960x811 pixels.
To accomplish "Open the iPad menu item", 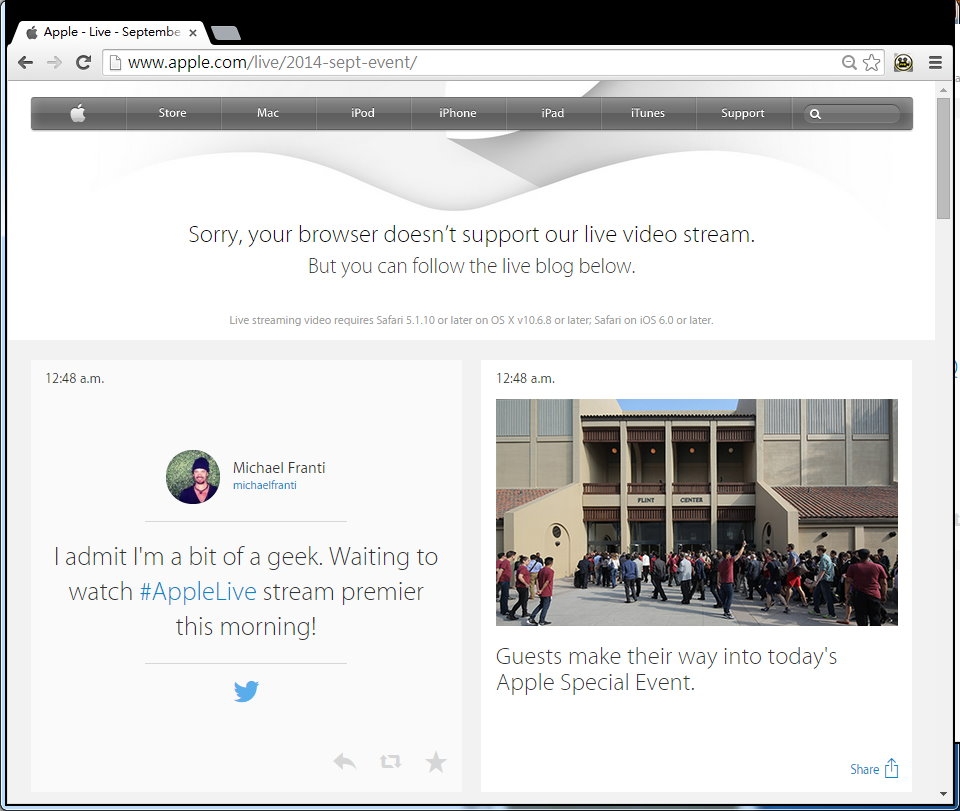I will pyautogui.click(x=553, y=113).
